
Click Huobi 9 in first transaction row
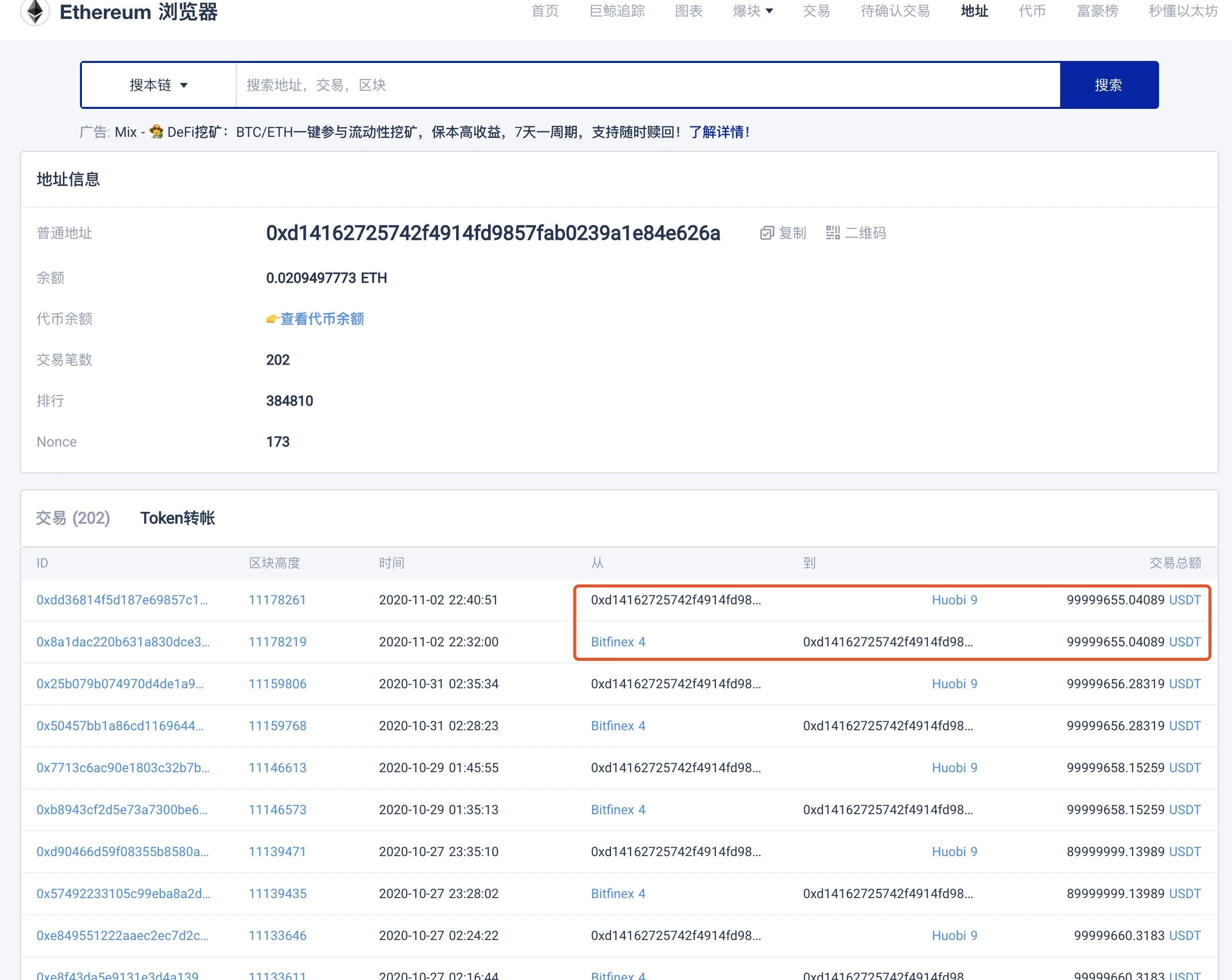pos(954,600)
